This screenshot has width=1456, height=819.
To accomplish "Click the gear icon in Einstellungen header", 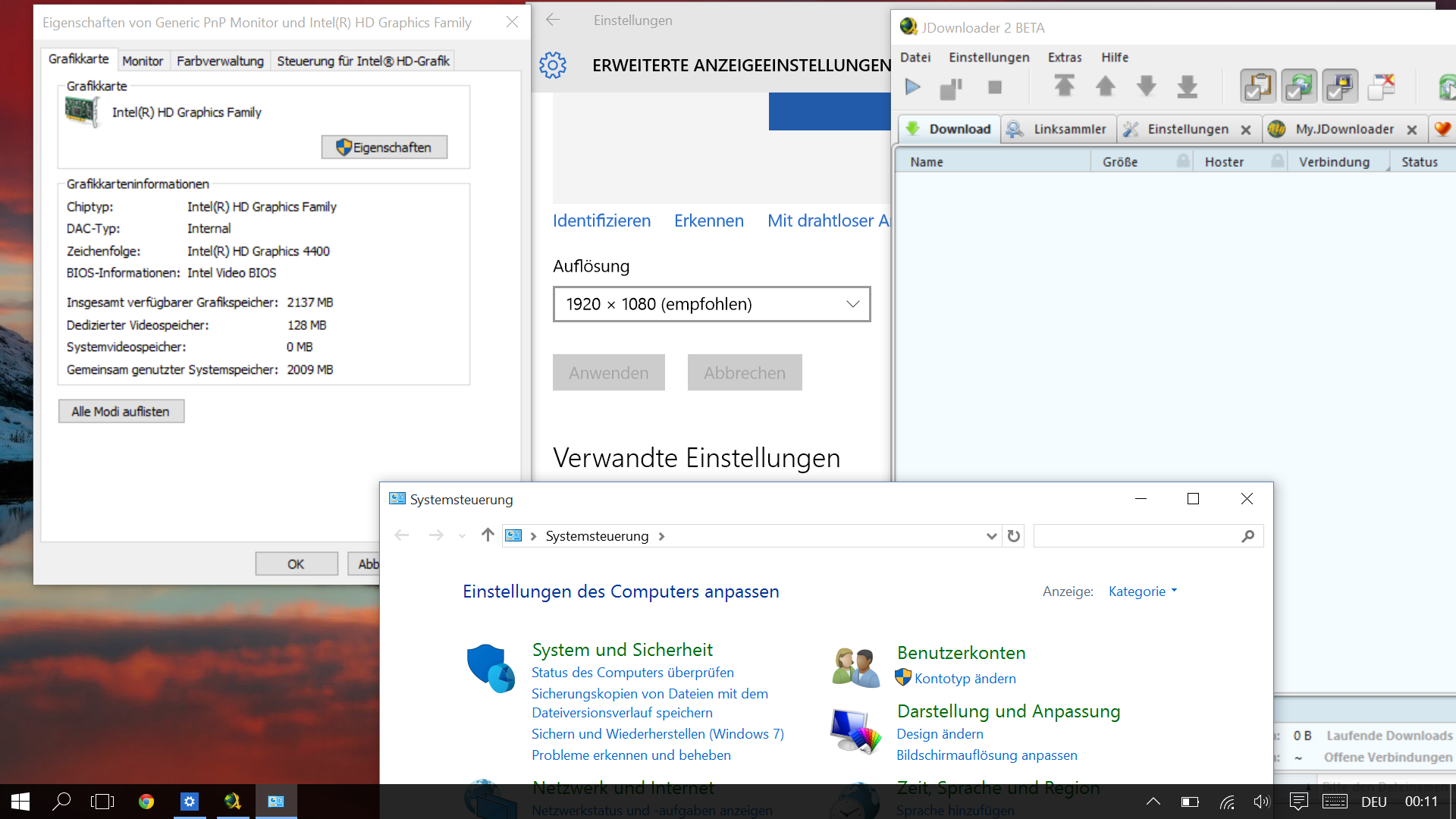I will pos(553,65).
